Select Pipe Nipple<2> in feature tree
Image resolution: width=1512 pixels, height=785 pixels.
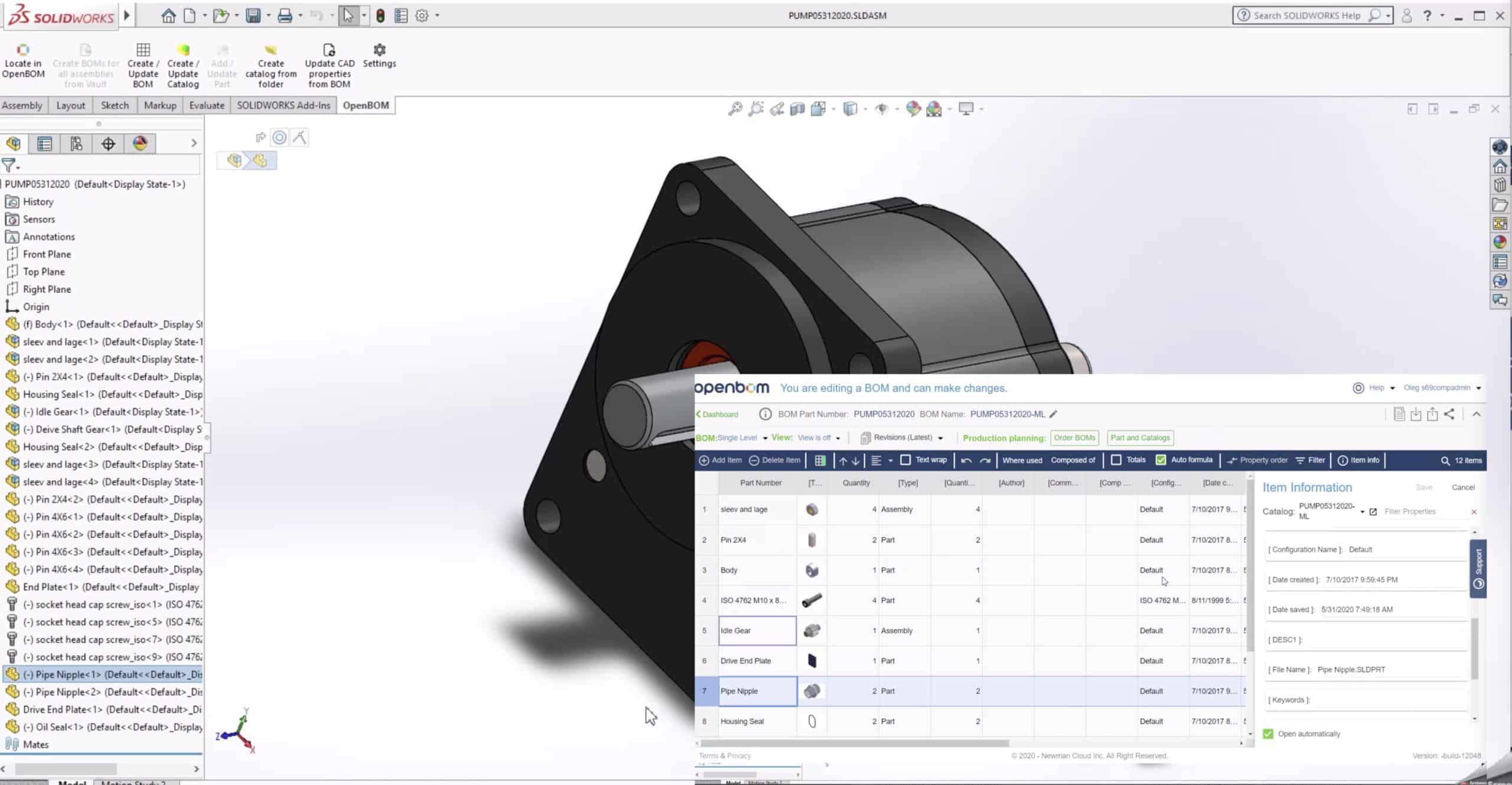click(x=103, y=692)
